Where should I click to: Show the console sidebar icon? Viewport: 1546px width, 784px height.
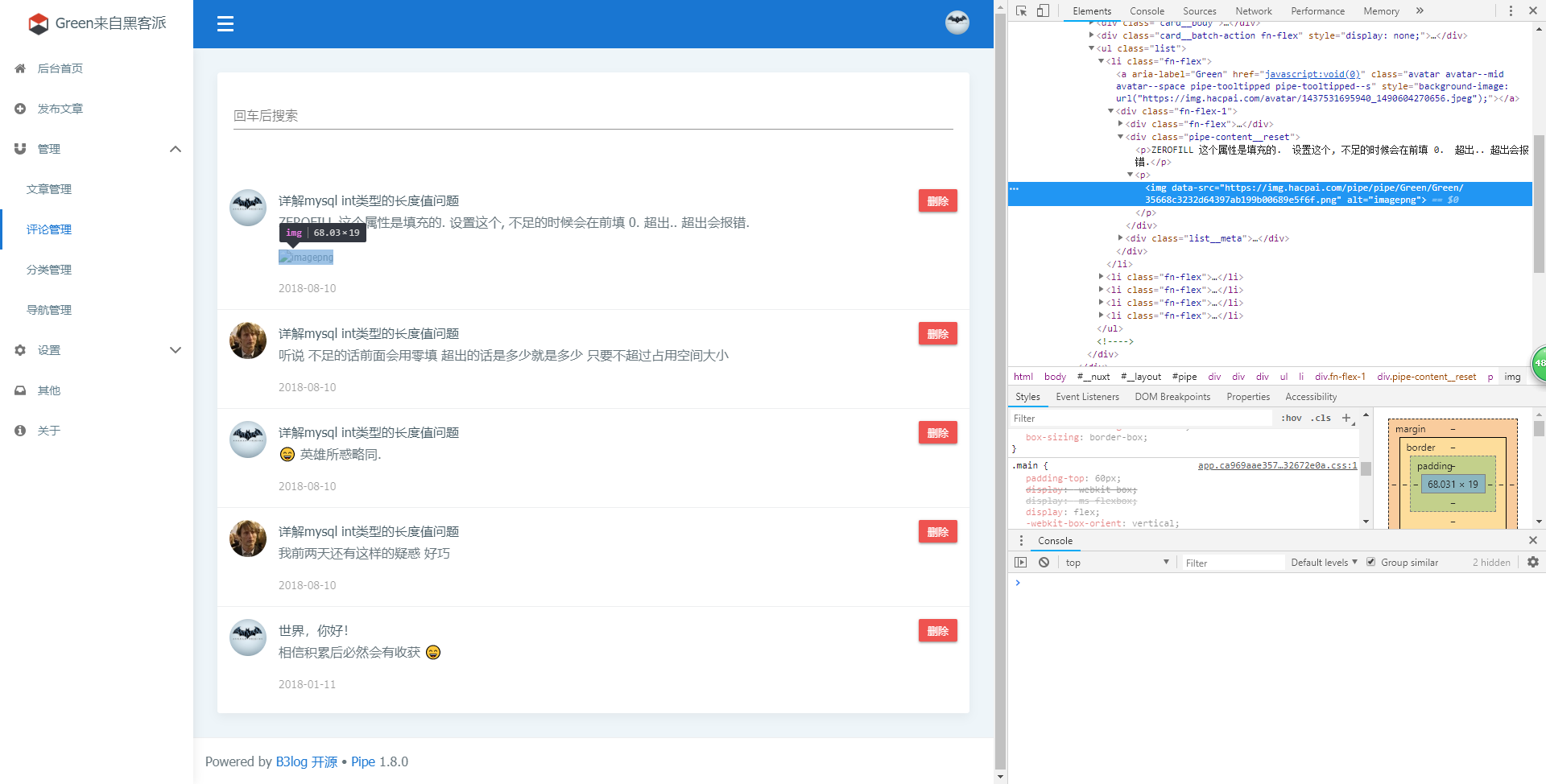[x=1021, y=563]
